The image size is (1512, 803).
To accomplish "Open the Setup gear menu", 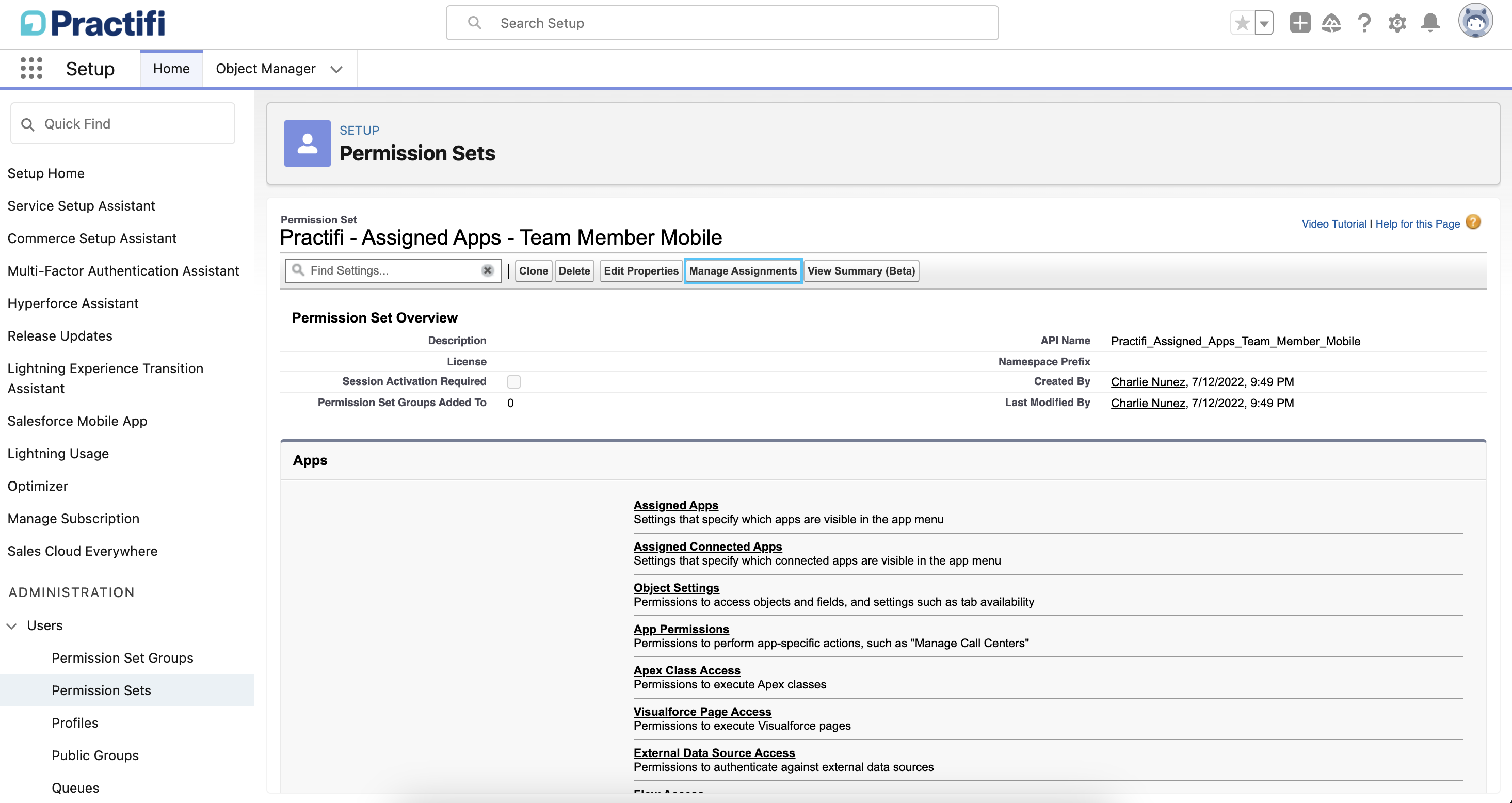I will [x=1397, y=23].
